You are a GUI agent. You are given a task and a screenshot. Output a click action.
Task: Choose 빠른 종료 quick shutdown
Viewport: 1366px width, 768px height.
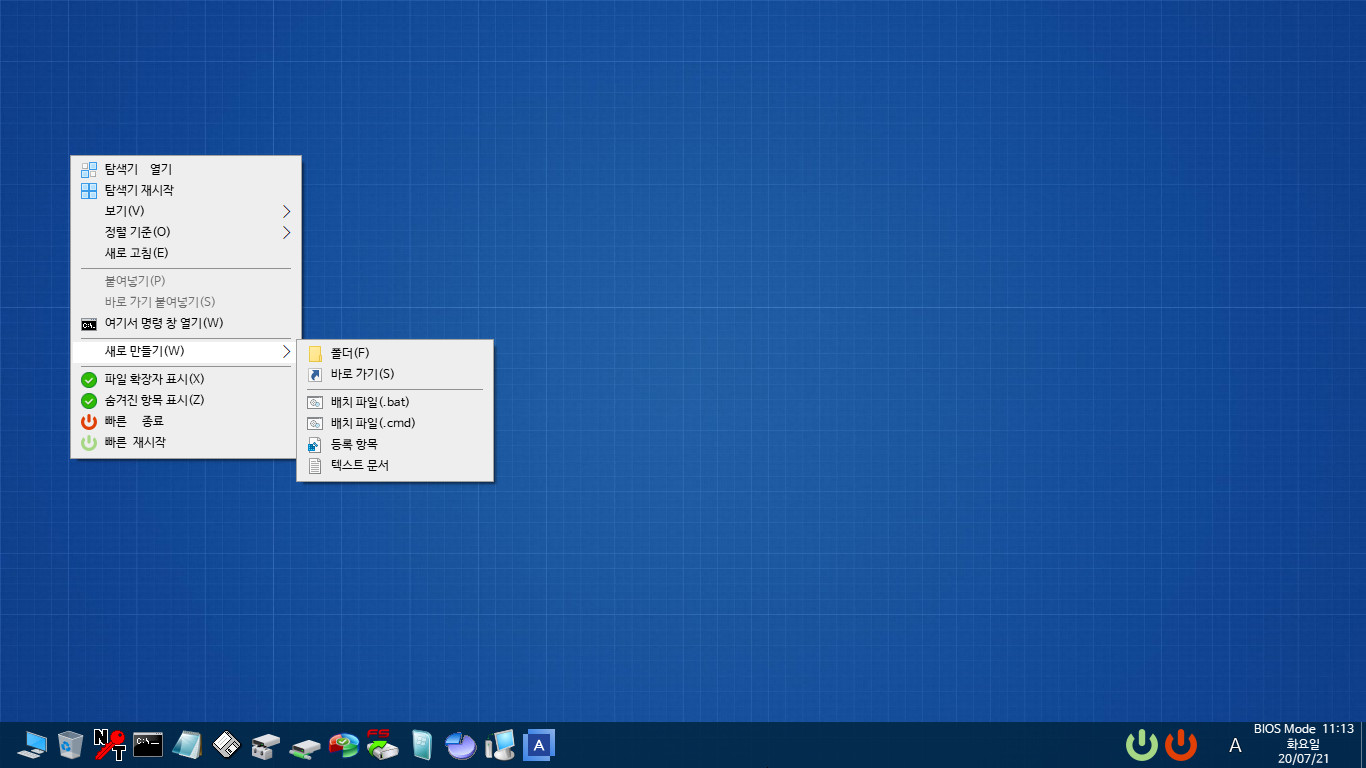(x=186, y=421)
